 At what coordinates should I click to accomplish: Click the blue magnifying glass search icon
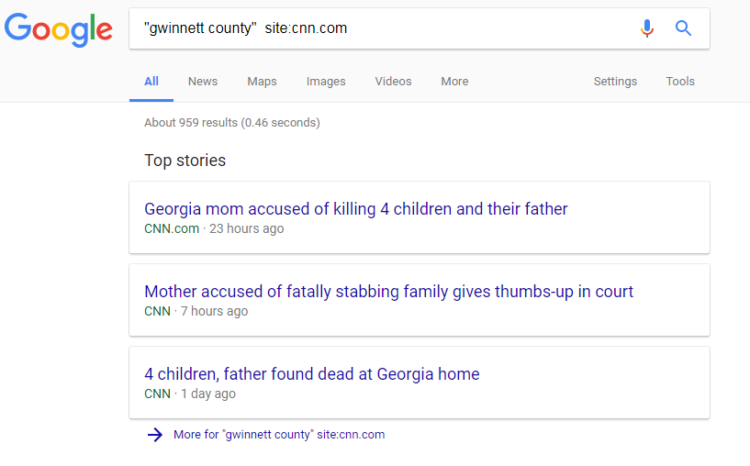(x=683, y=29)
